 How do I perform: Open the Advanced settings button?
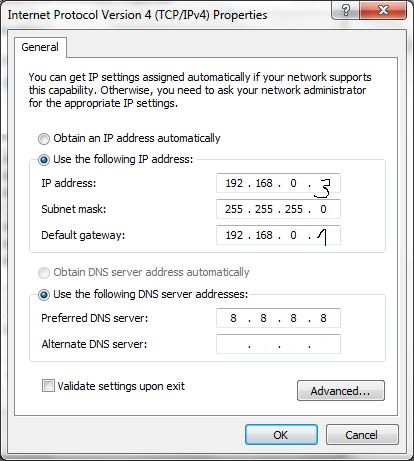tap(341, 391)
